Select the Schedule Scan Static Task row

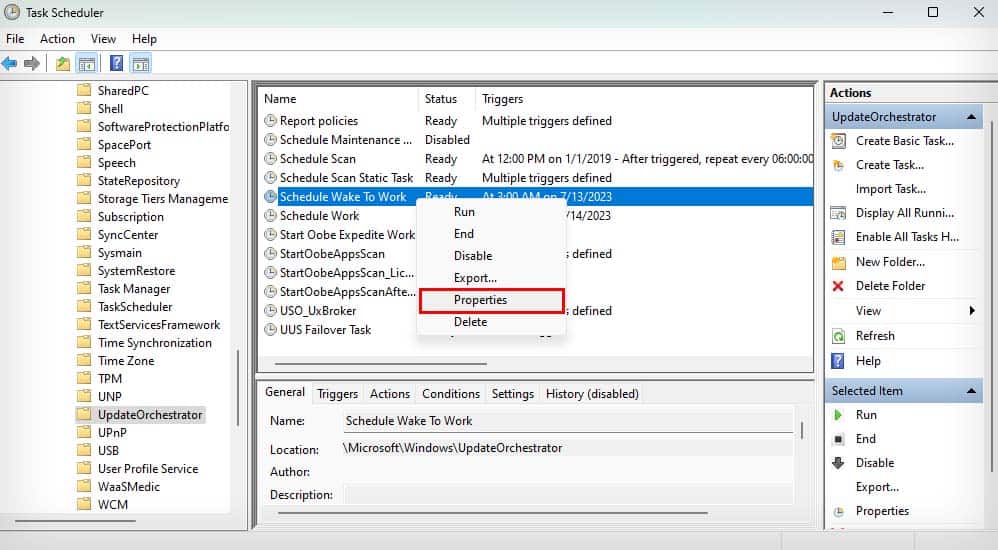point(346,178)
